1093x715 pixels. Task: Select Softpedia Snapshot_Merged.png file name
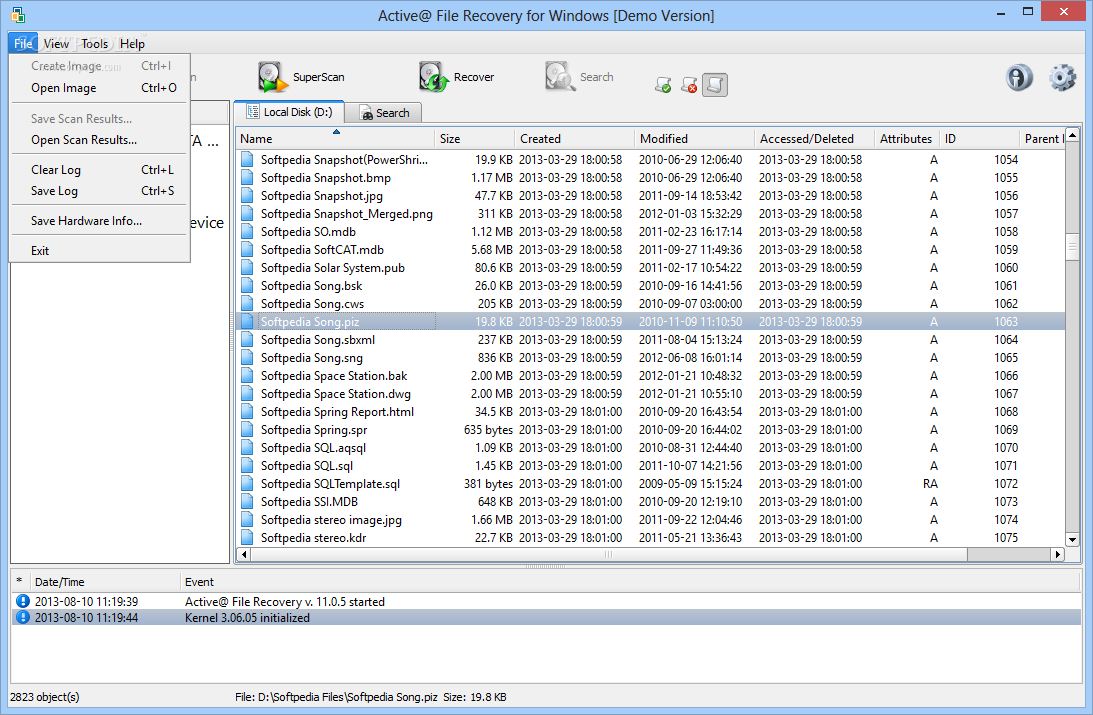[346, 214]
